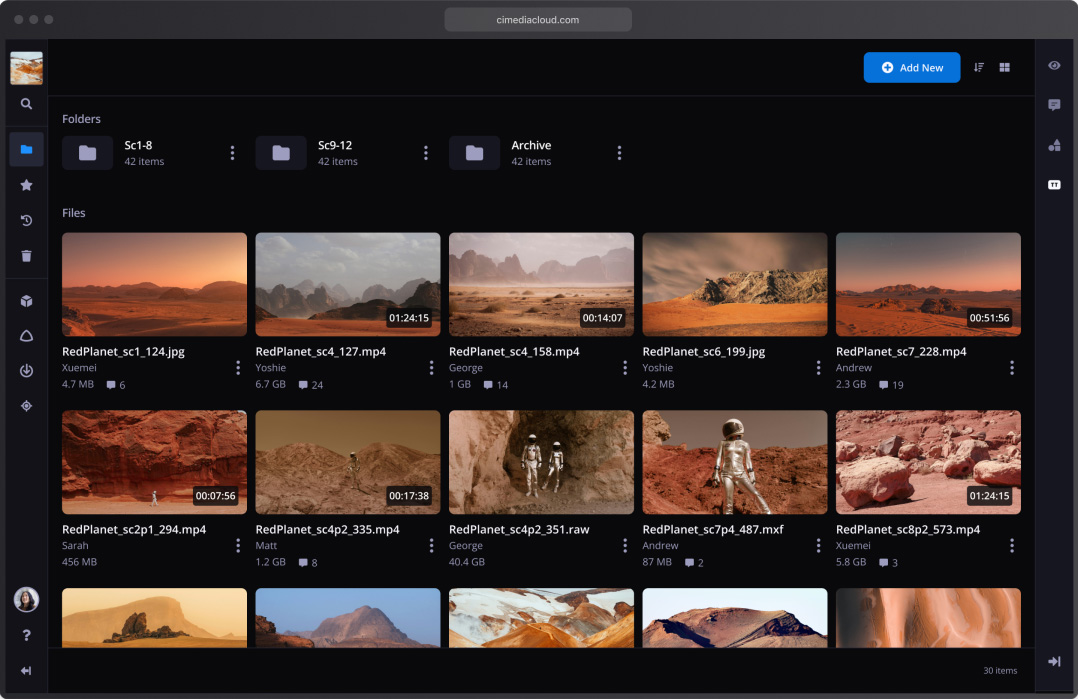Image resolution: width=1078 pixels, height=699 pixels.
Task: Open the search tool in the sidebar
Action: point(26,103)
